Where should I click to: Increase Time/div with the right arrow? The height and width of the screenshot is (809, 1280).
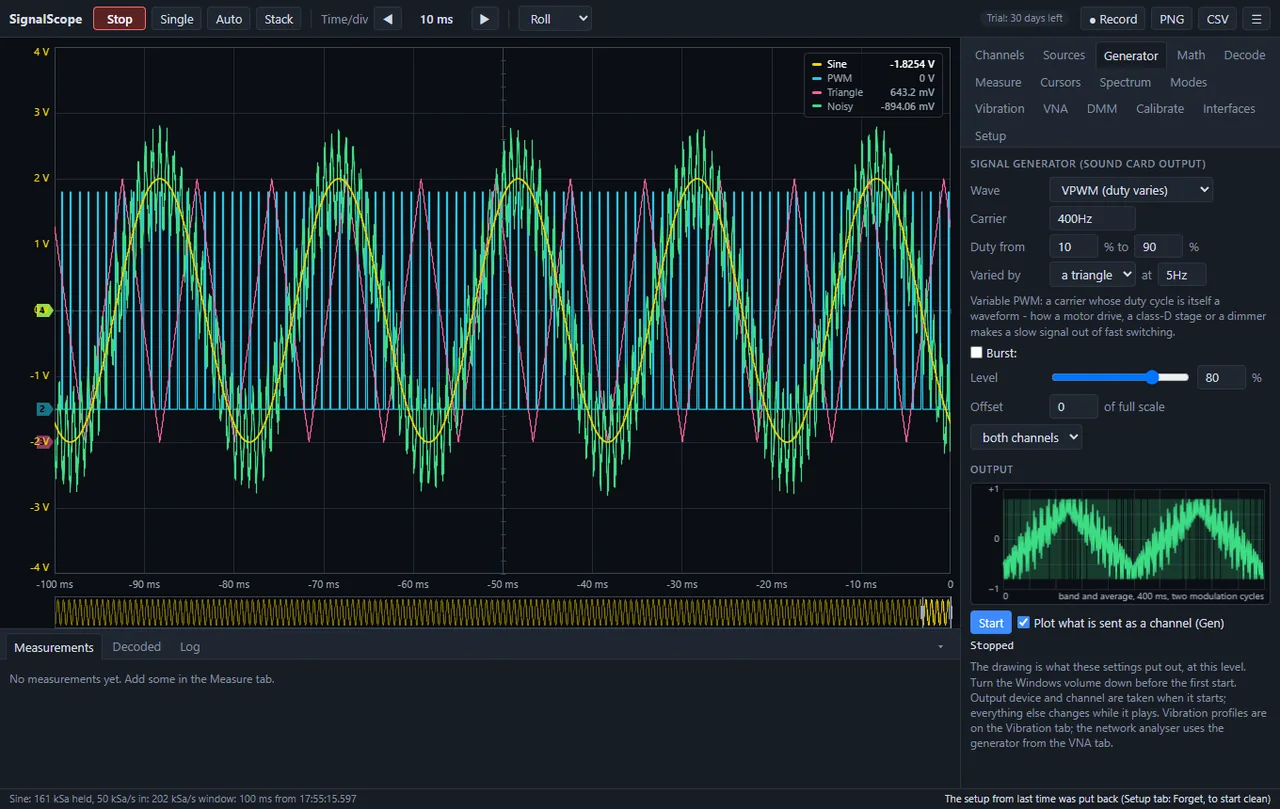point(484,19)
